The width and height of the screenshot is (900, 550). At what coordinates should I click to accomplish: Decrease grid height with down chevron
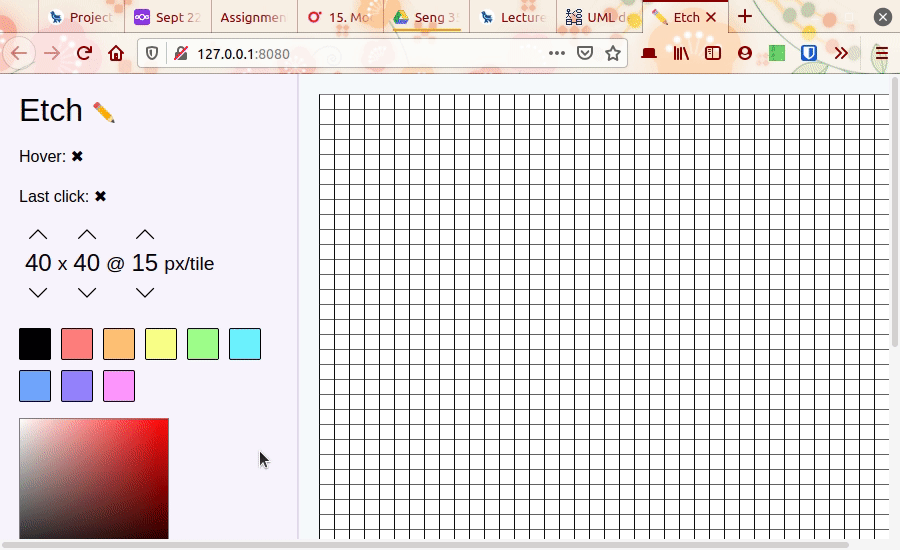click(87, 293)
